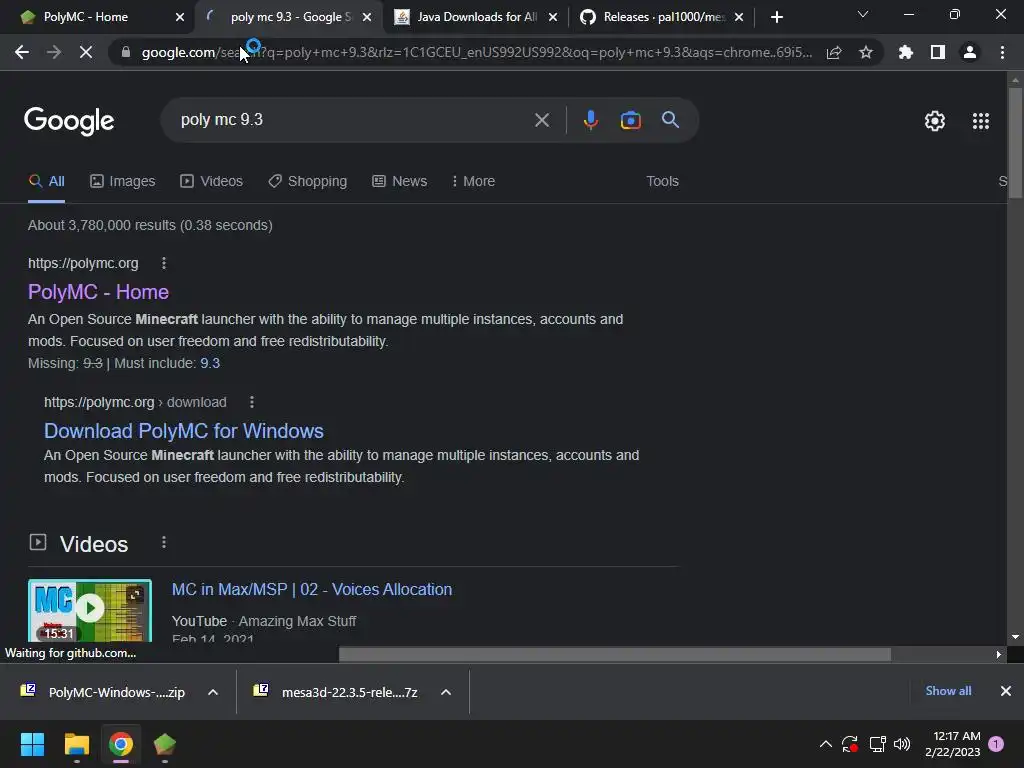Open the Chrome profile icon
Image resolution: width=1024 pixels, height=768 pixels.
point(970,52)
